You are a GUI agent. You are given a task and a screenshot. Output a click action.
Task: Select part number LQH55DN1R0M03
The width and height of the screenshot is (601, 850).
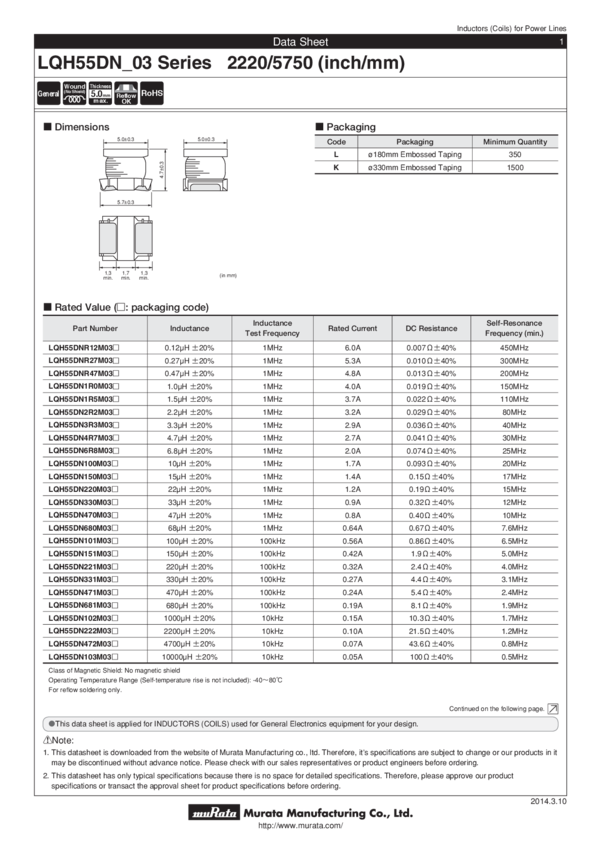(x=83, y=387)
